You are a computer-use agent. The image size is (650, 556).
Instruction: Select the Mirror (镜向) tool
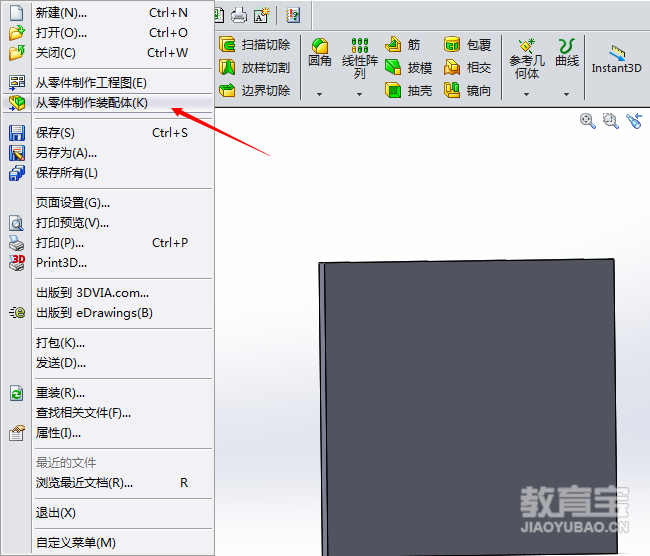(x=468, y=90)
